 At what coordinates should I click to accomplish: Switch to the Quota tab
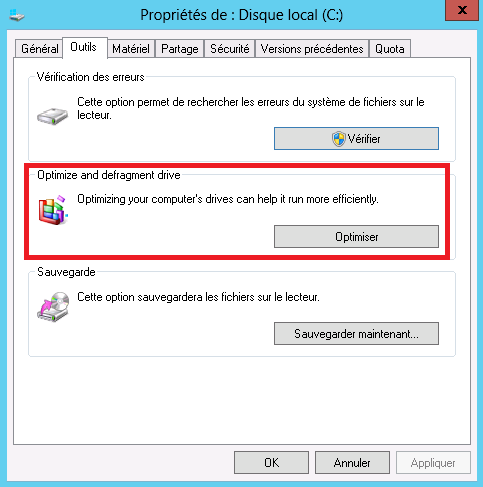pos(390,49)
